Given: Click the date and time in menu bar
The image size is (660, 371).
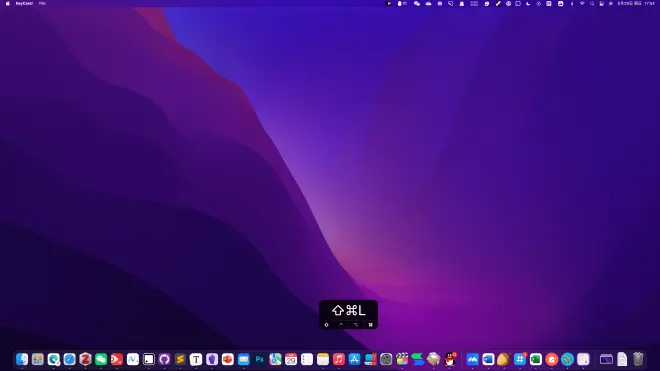Looking at the screenshot, I should 636,3.
